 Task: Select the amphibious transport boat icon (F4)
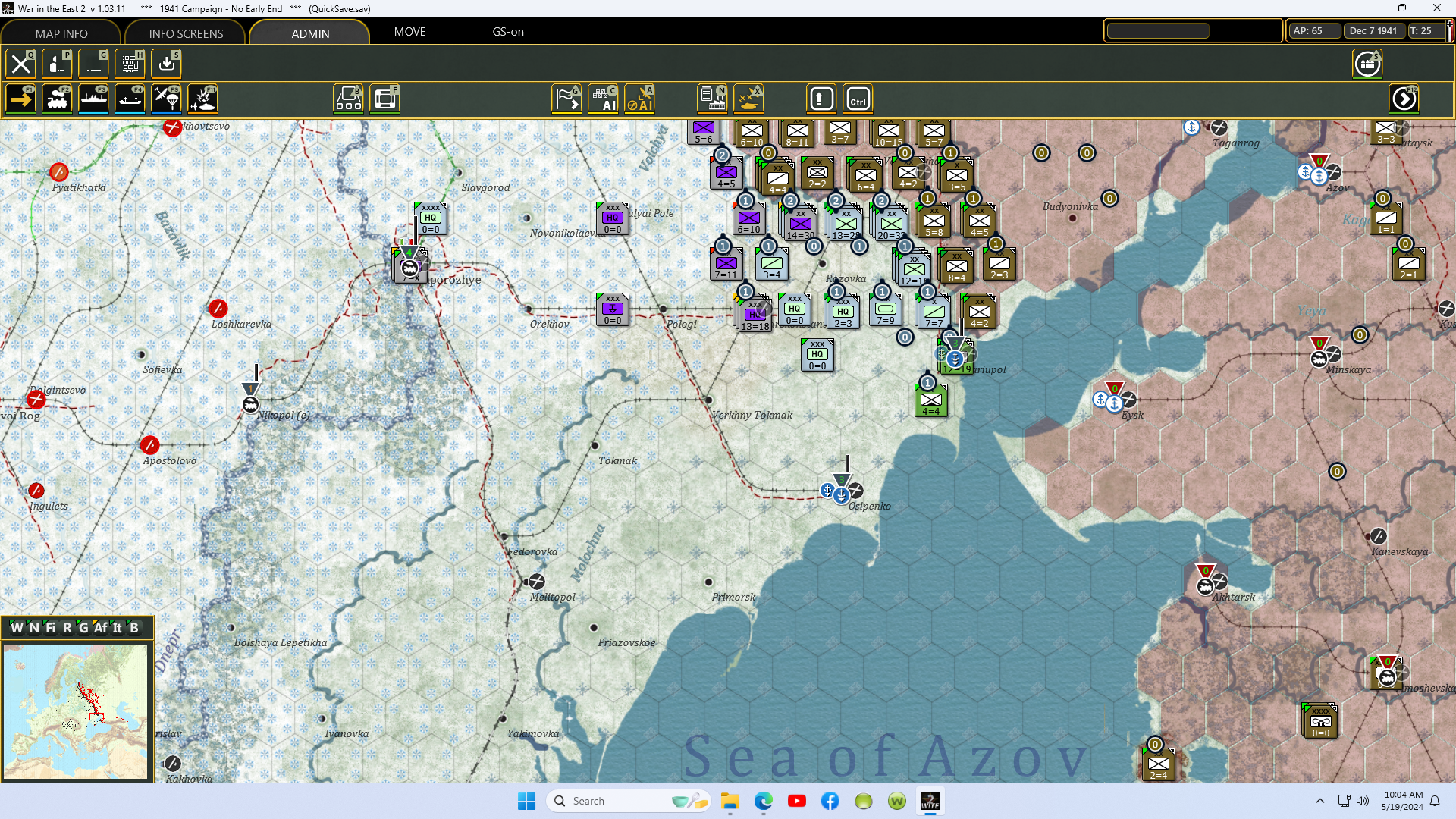[130, 99]
